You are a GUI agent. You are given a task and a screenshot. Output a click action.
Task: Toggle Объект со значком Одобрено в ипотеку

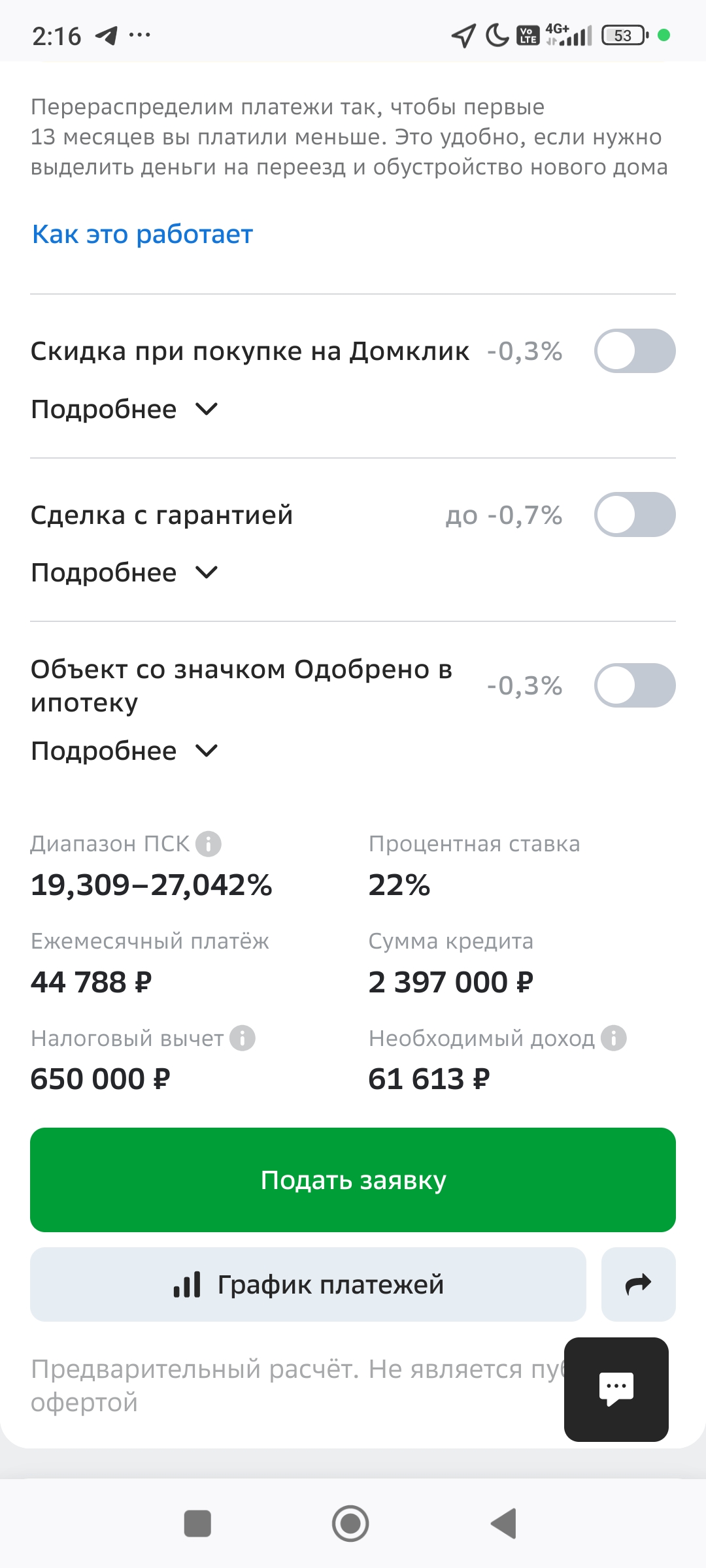634,685
